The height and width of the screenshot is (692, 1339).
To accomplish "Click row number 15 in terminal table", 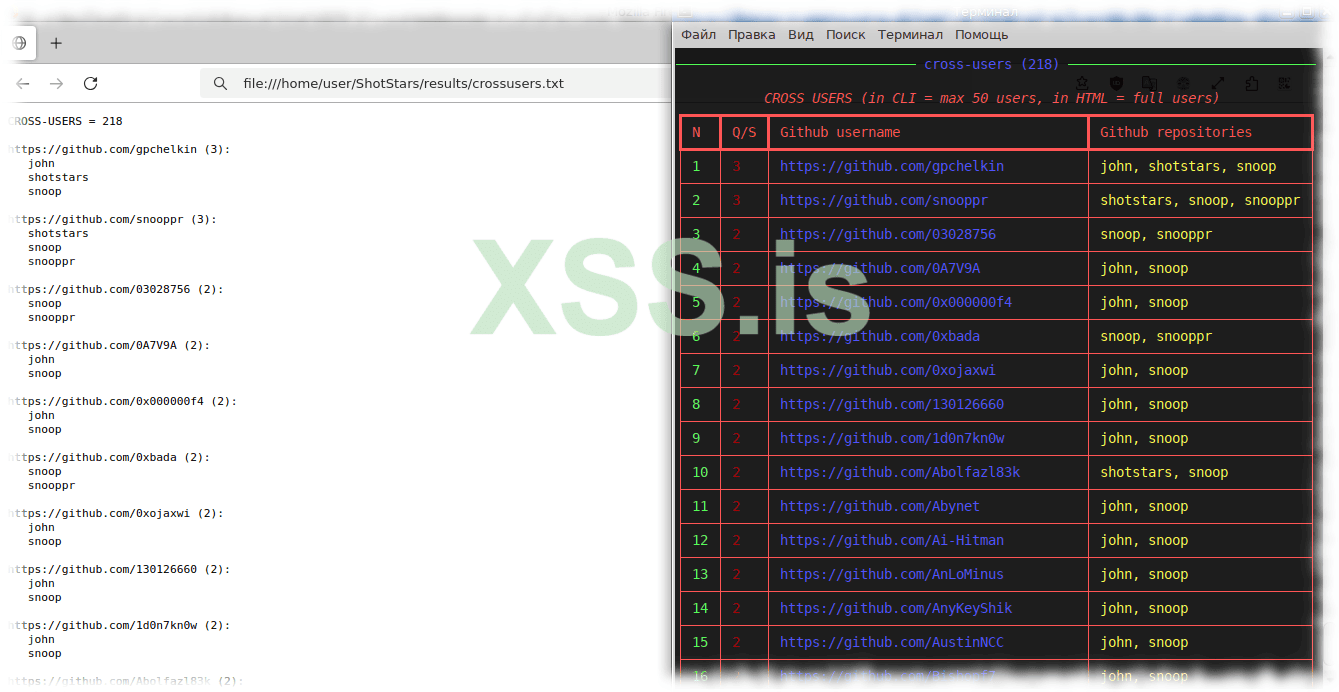I will pyautogui.click(x=700, y=642).
